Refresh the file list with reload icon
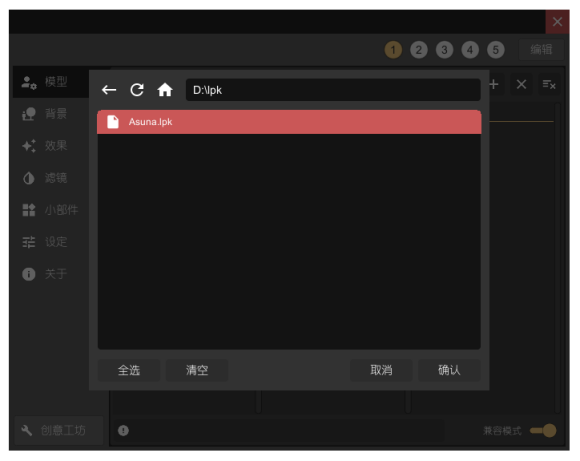Screen dimensions: 580x461 137,90
